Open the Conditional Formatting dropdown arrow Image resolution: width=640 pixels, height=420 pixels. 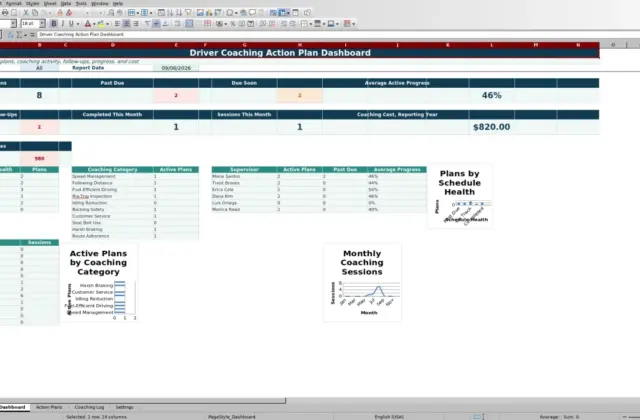[x=353, y=24]
